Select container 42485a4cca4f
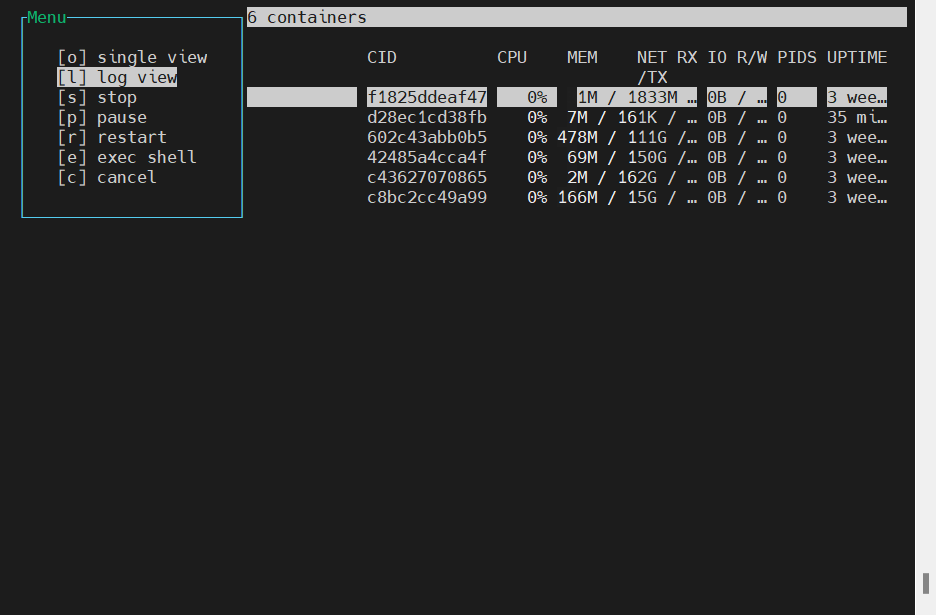The image size is (936, 615). tap(427, 158)
